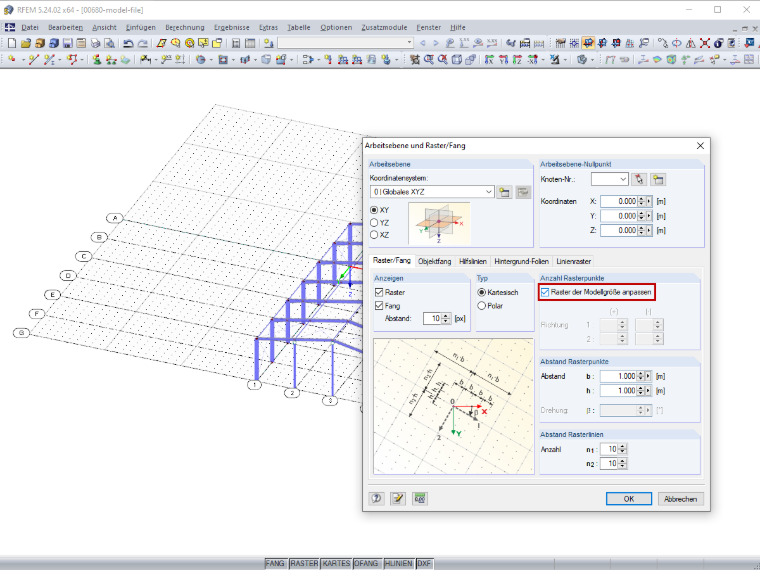This screenshot has width=760, height=570.
Task: Expand the Knoten-Nr. dropdown
Action: (610, 179)
